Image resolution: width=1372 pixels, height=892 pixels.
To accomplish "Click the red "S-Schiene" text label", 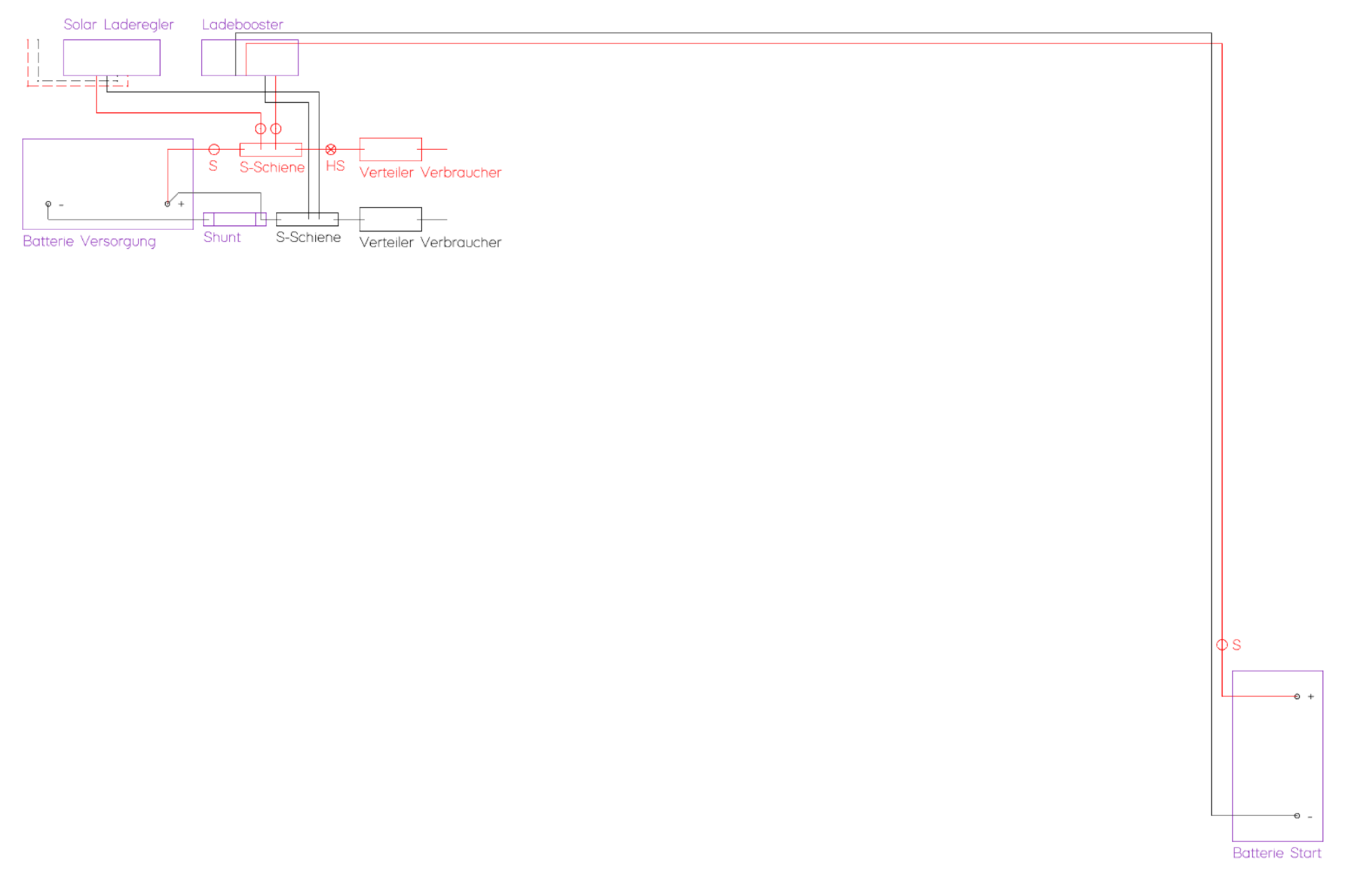I will tap(272, 167).
